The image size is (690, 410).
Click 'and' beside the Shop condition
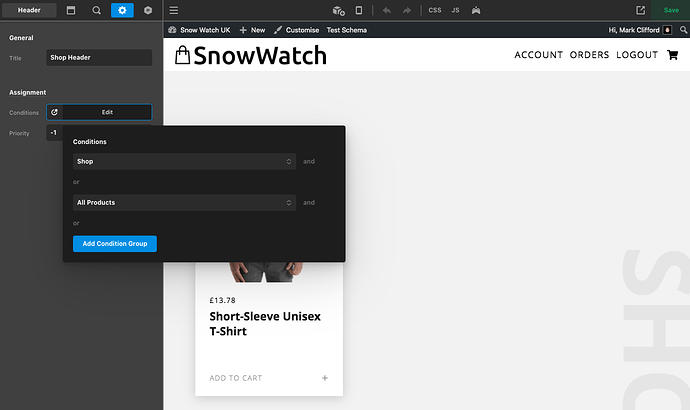(309, 161)
